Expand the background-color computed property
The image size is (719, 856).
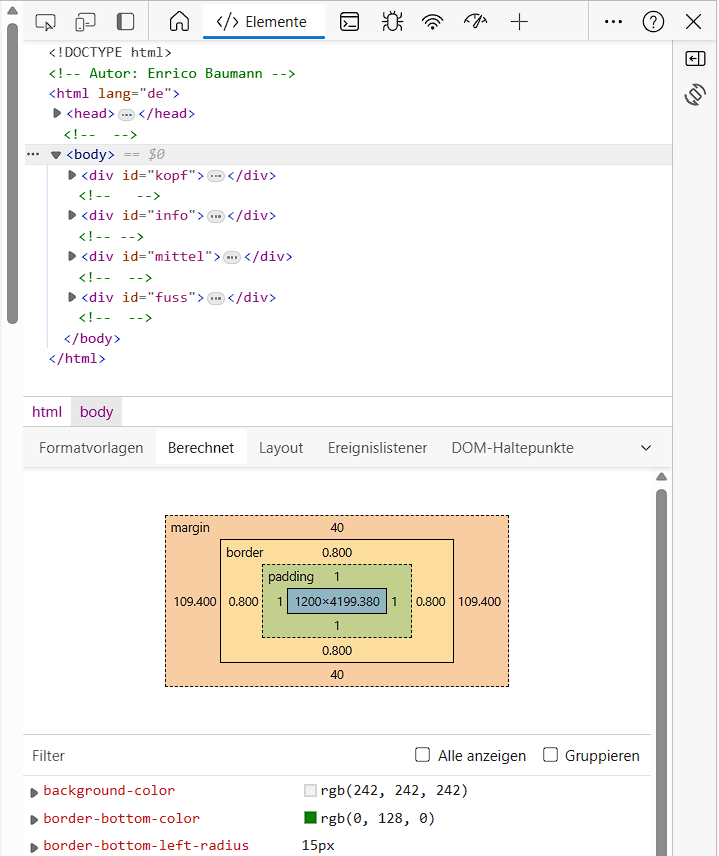tap(36, 792)
